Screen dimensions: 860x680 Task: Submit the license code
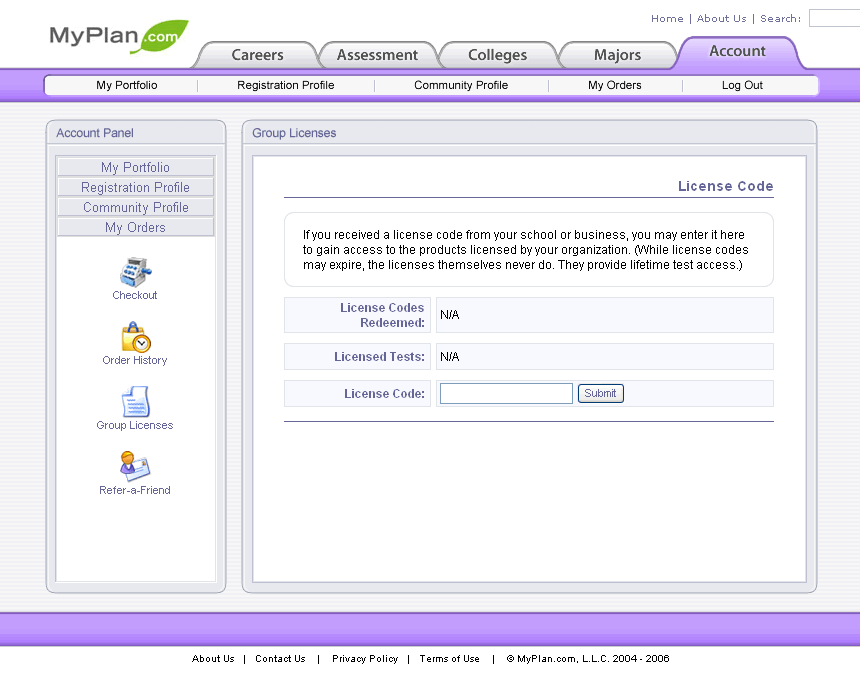click(x=601, y=393)
